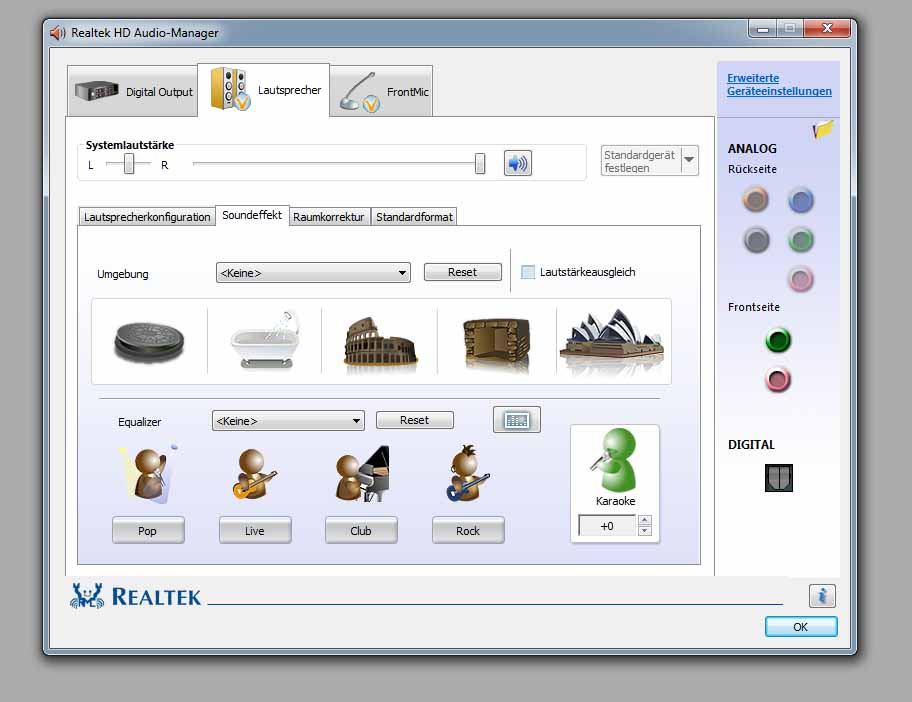Select the stone room environment icon
Screen dimensions: 912x702
point(496,343)
